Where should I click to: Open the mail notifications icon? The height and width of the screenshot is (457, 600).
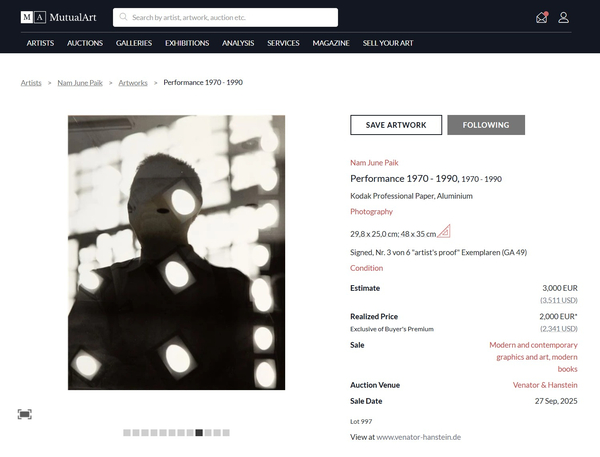tap(541, 17)
